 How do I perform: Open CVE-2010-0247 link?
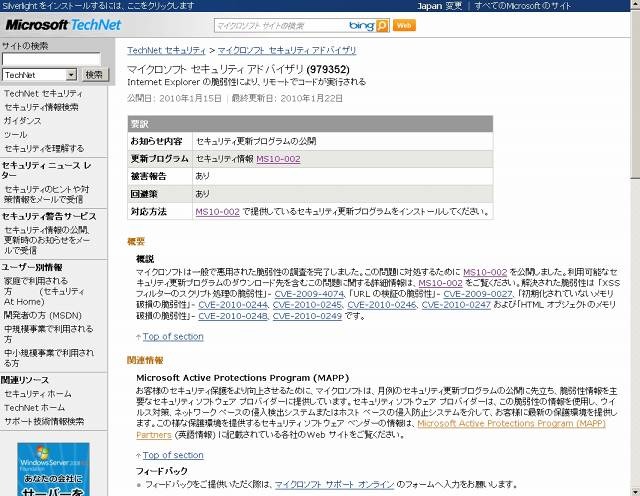coord(456,305)
